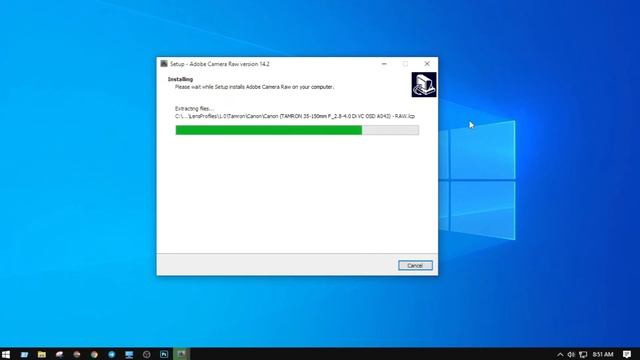Open the clock showing 8:51 AM
Screen dimensions: 640x360
click(x=603, y=354)
